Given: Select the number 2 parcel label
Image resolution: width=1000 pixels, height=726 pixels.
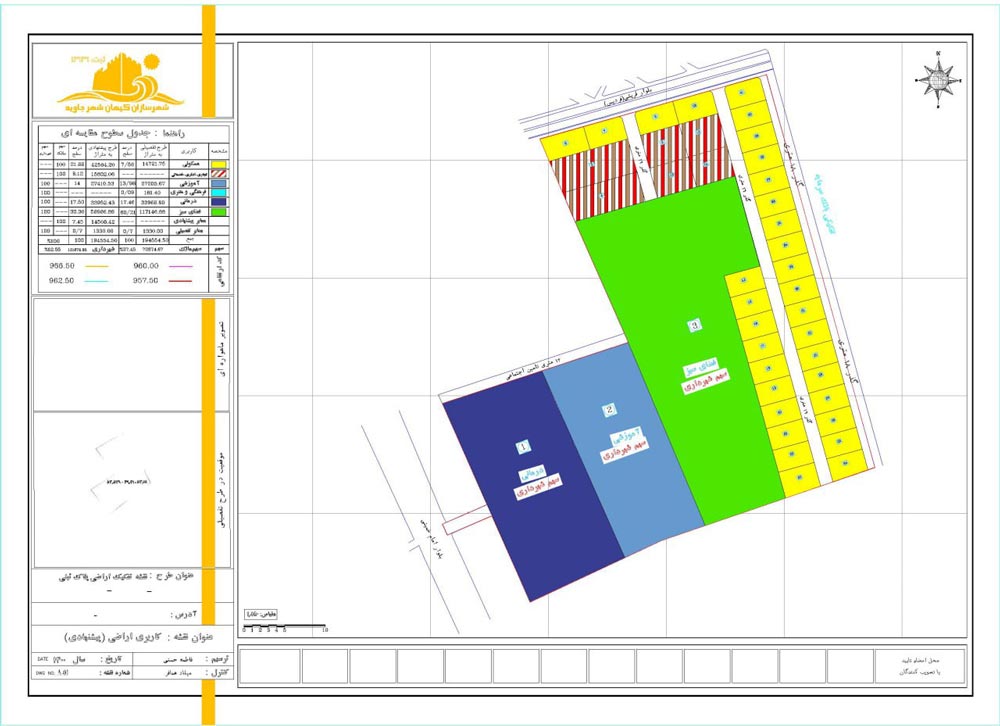Looking at the screenshot, I should click(x=608, y=410).
